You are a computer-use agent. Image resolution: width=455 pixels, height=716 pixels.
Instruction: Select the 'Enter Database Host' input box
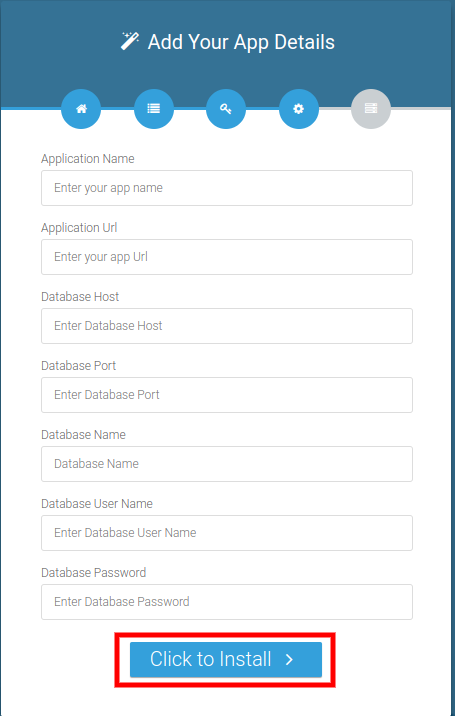pyautogui.click(x=227, y=326)
